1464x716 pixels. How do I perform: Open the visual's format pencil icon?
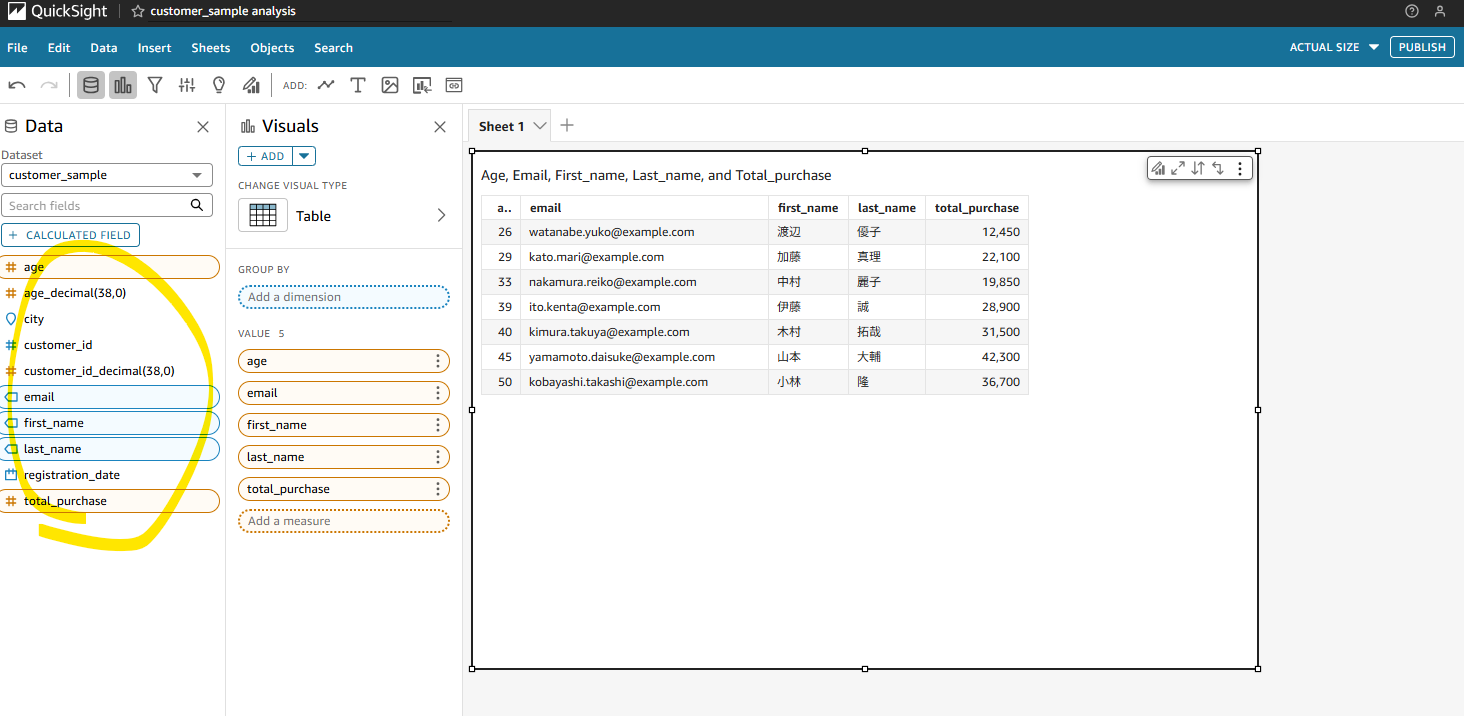(x=1159, y=169)
